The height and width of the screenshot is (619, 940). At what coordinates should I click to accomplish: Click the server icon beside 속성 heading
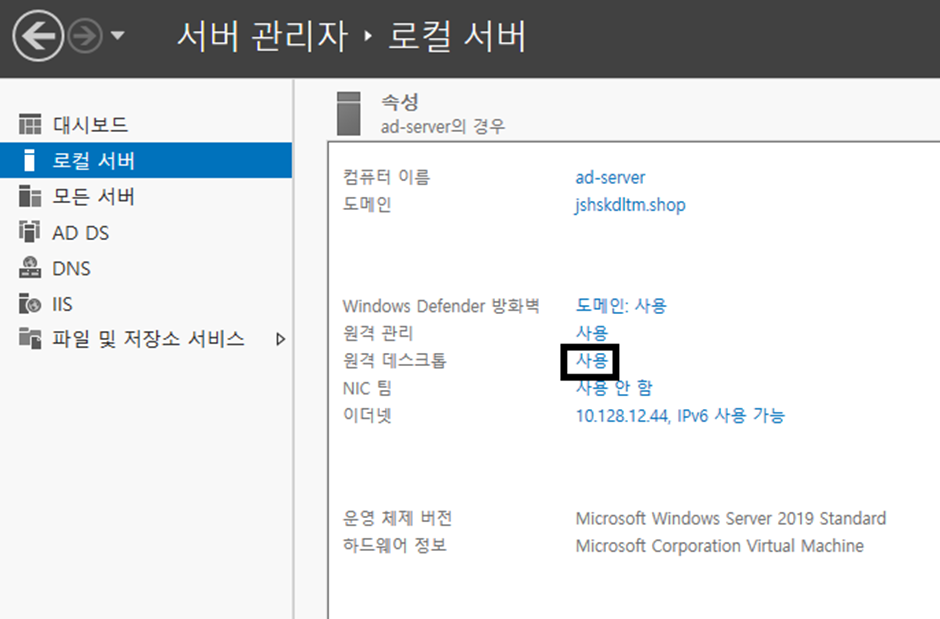348,113
